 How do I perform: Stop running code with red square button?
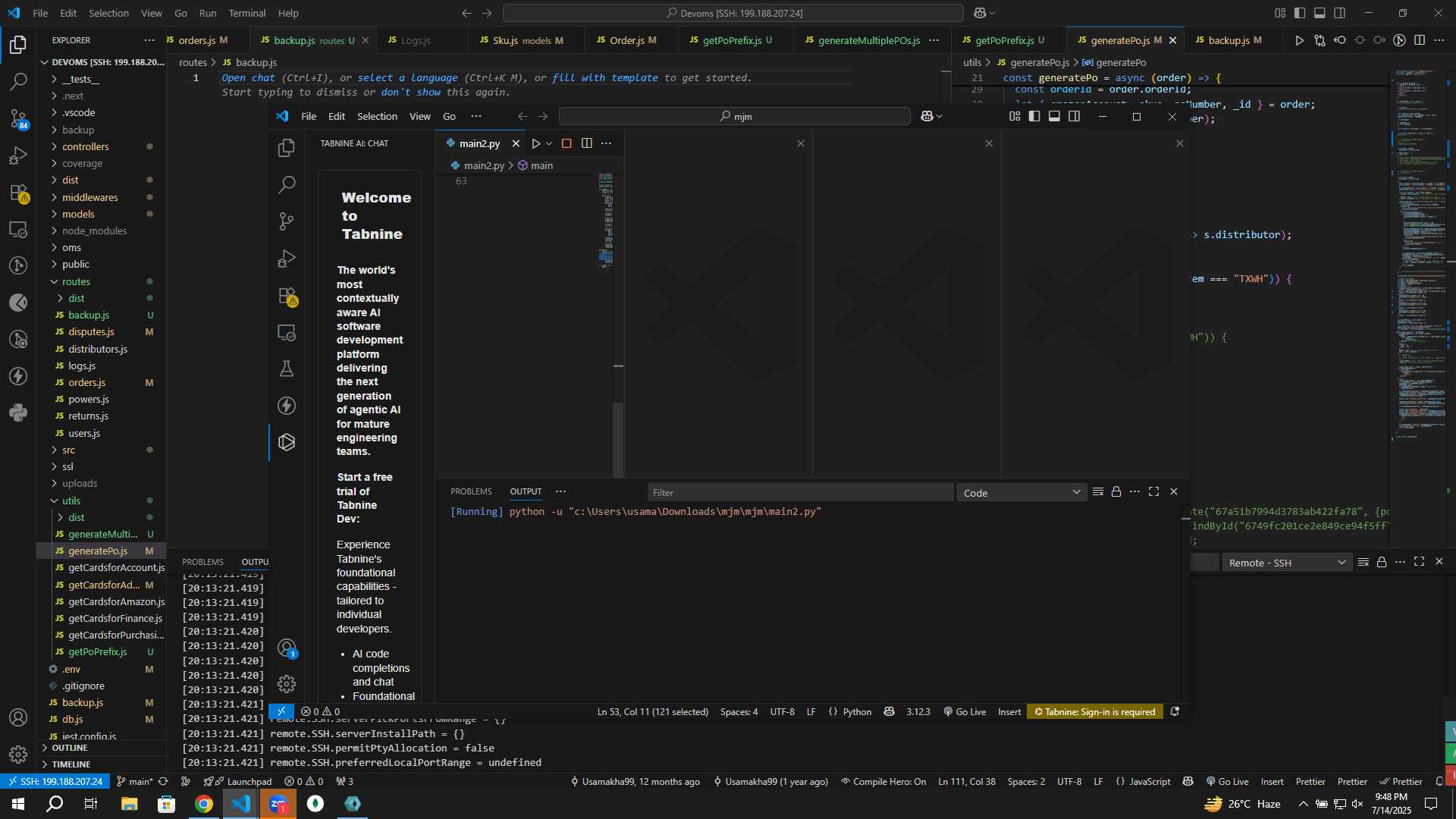point(566,143)
